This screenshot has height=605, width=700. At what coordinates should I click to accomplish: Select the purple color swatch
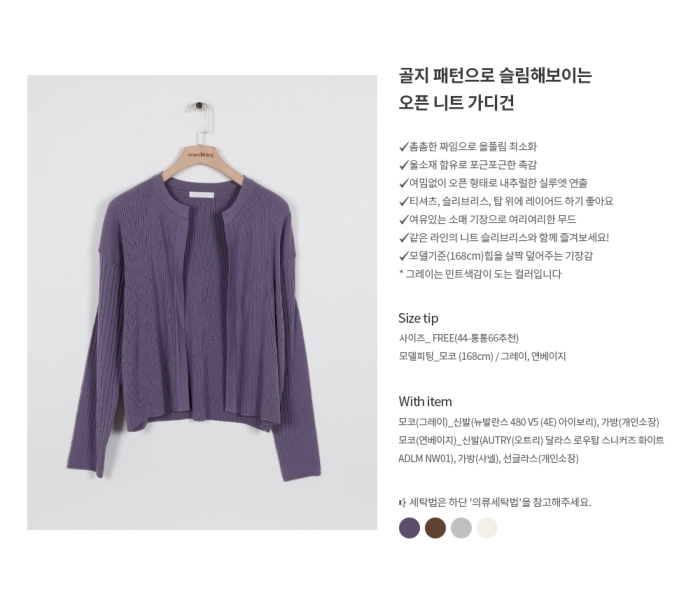(x=409, y=528)
